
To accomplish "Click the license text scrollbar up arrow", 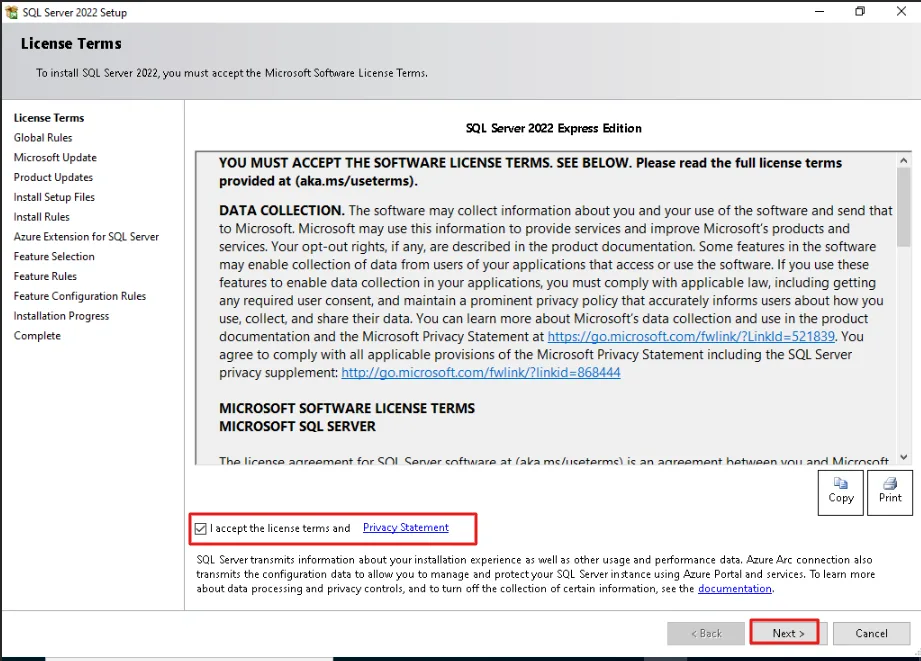I will (903, 160).
